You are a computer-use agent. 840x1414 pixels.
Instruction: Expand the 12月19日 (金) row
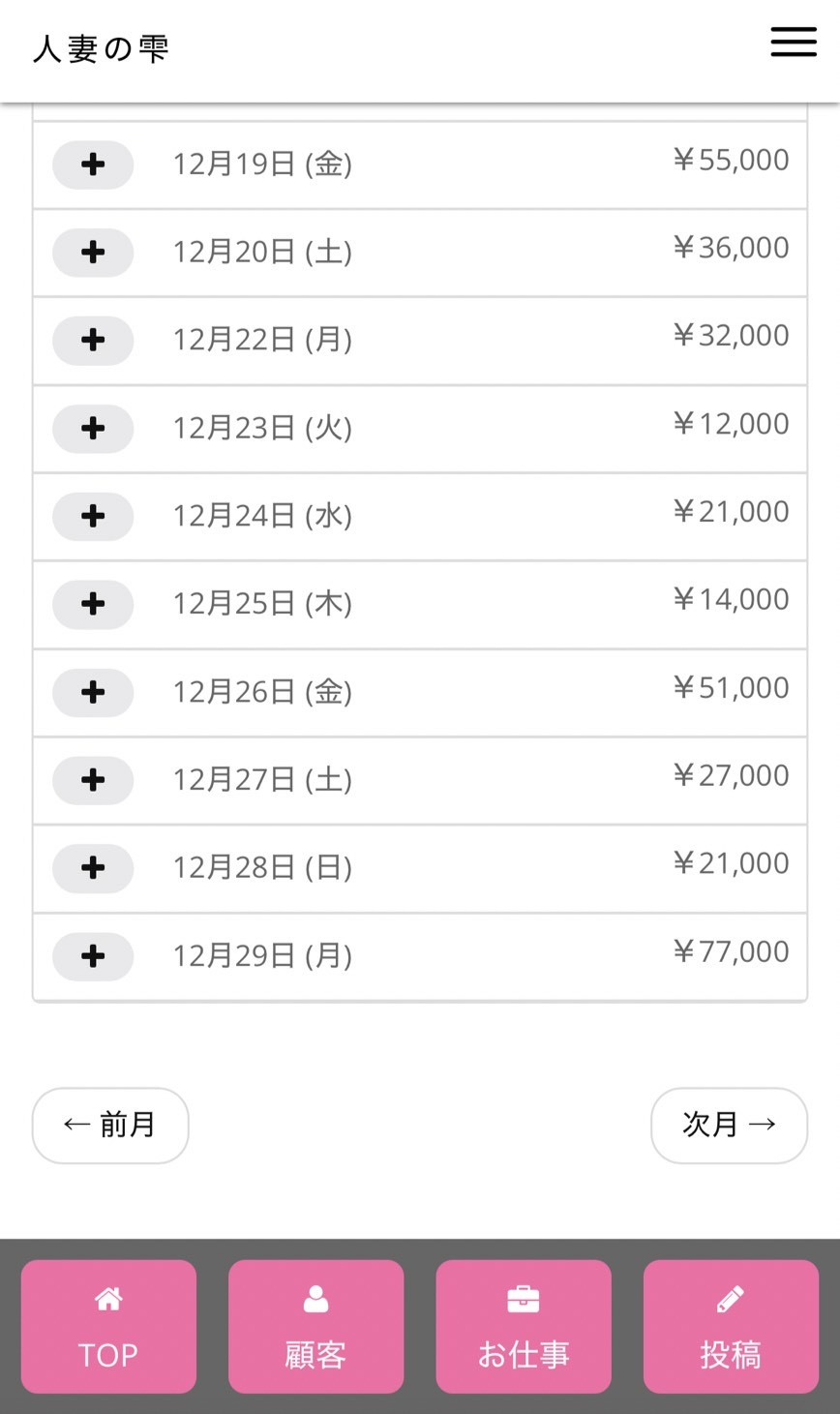tap(93, 165)
